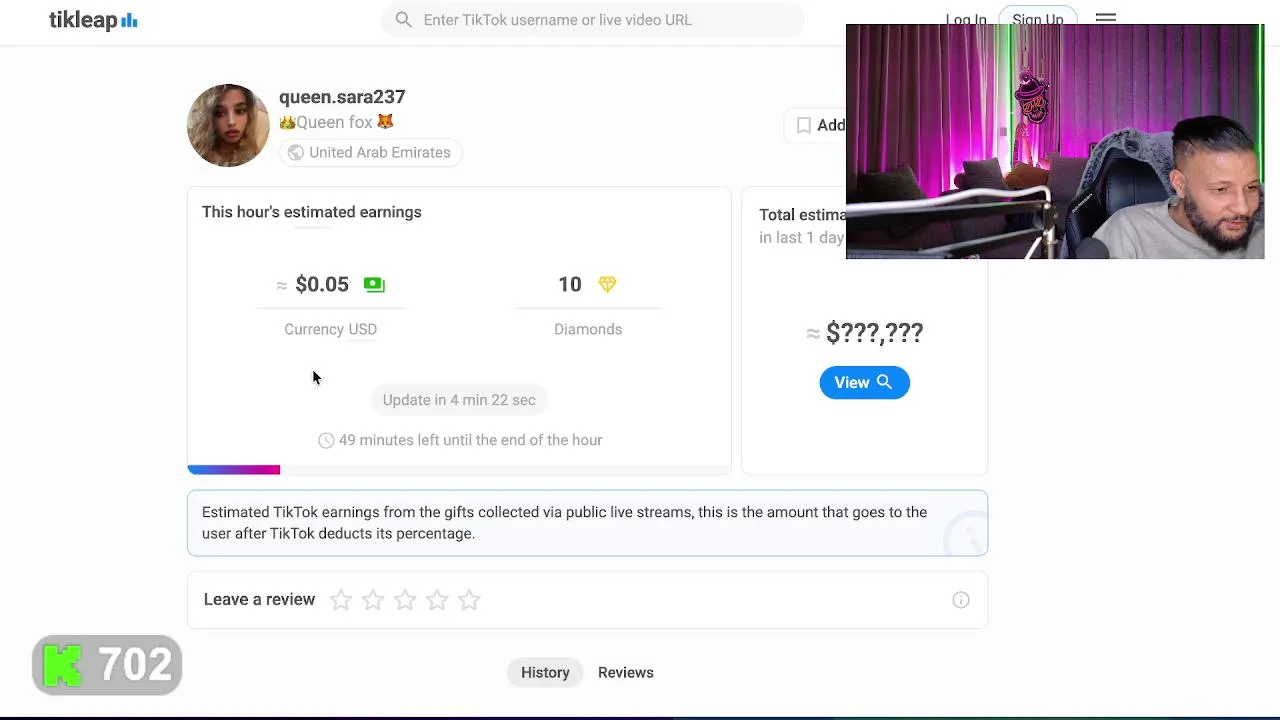1280x720 pixels.
Task: Rate with the third star
Action: [405, 600]
